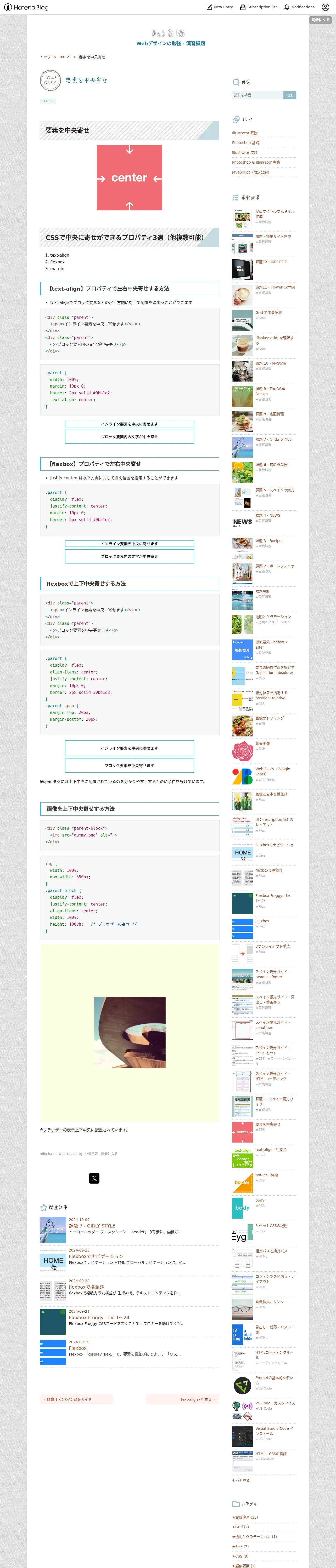Open ★CSS in the breadcrumb
This screenshot has height=1568, width=336.
(65, 57)
